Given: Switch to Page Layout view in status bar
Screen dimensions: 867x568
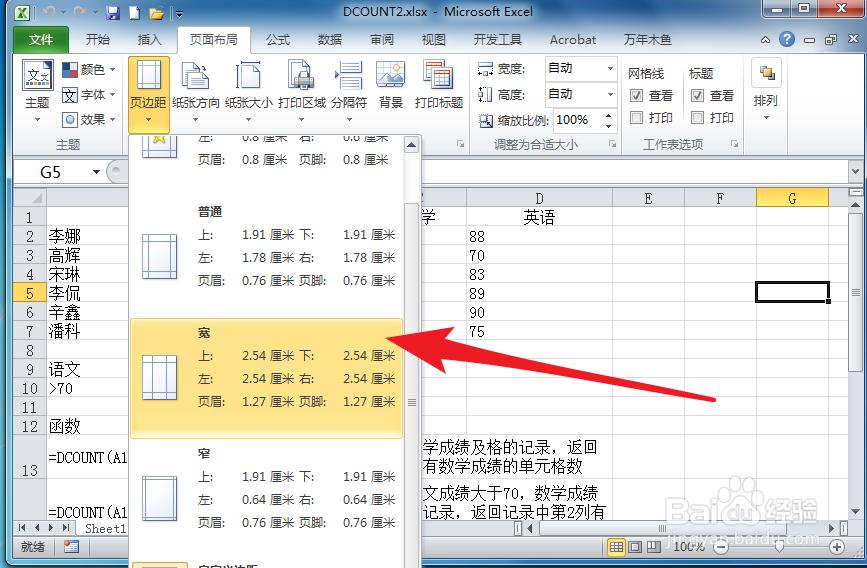Looking at the screenshot, I should [635, 548].
